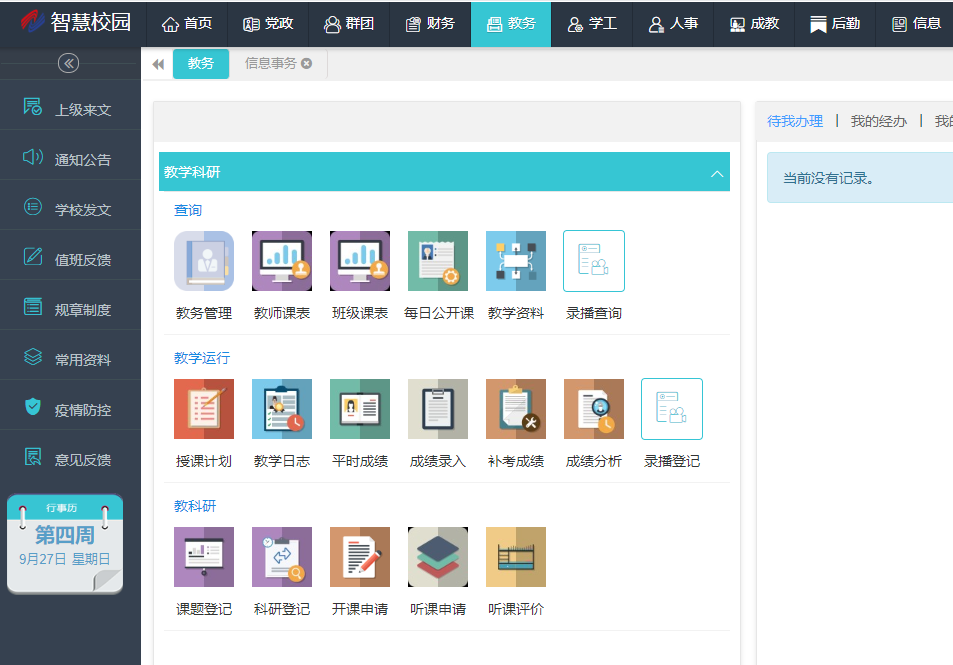The width and height of the screenshot is (953, 665).
Task: Open 信息 in top navigation
Action: [x=915, y=24]
